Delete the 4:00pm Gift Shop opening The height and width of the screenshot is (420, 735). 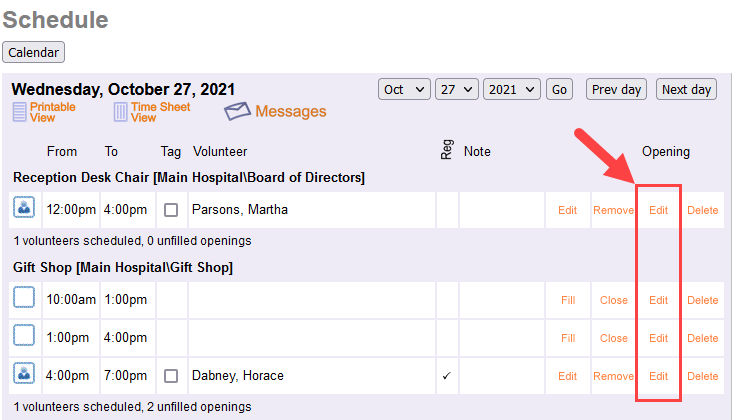[702, 376]
